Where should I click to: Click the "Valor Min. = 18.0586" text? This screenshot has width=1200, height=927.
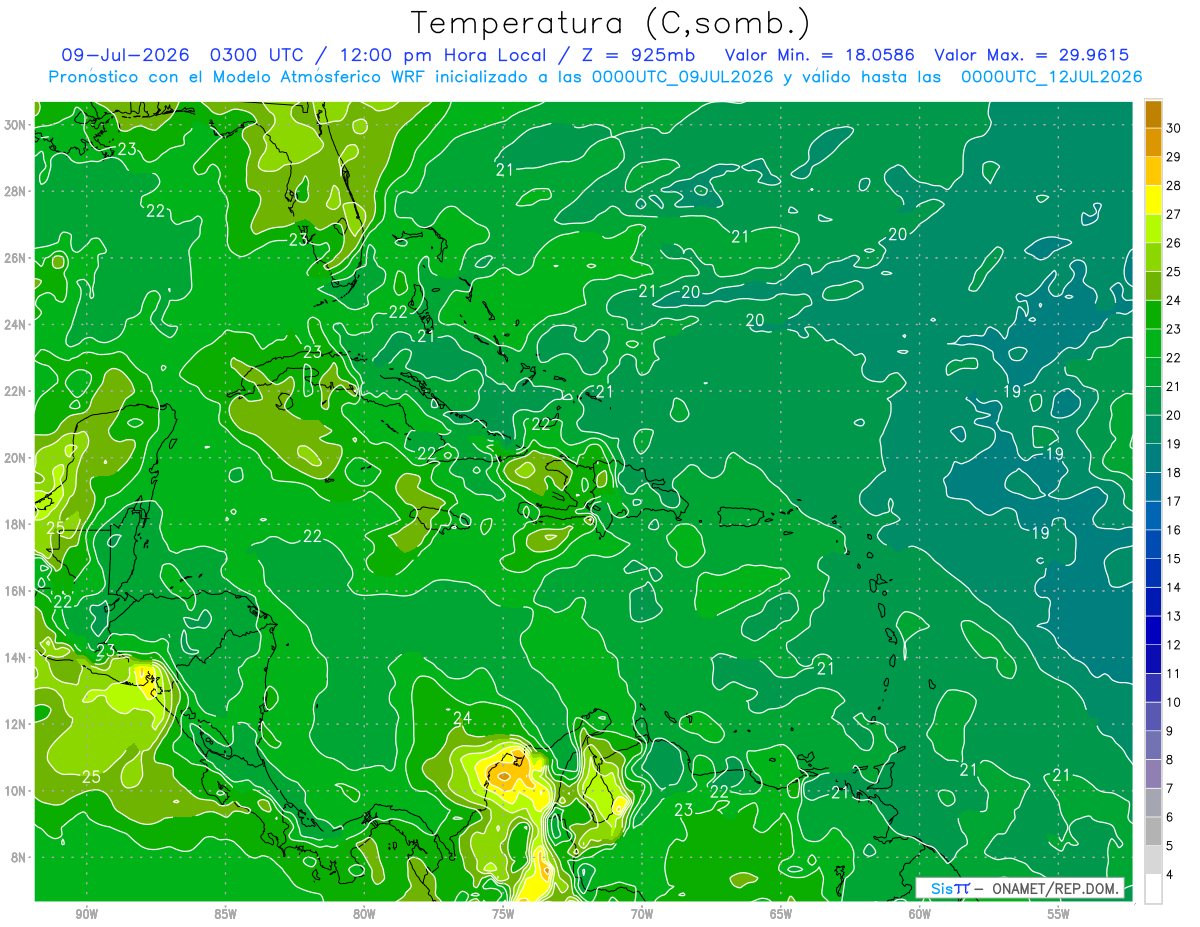[x=818, y=55]
